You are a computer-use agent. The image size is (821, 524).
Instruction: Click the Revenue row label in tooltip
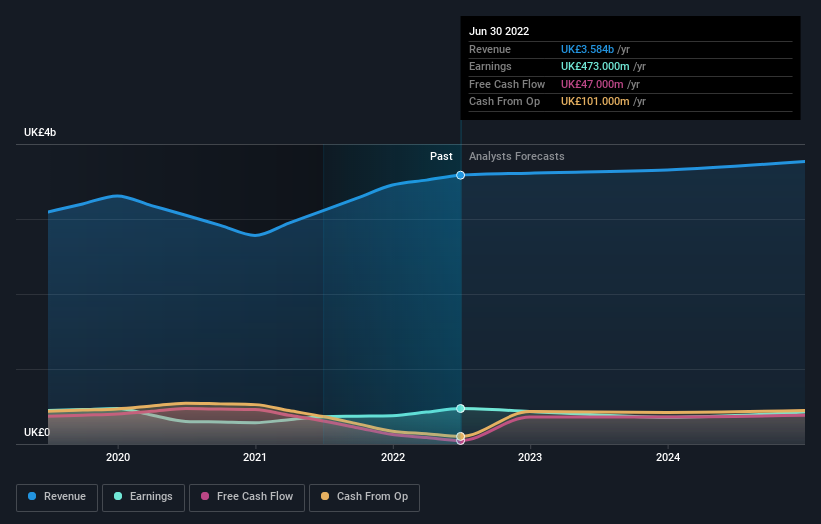coord(490,49)
